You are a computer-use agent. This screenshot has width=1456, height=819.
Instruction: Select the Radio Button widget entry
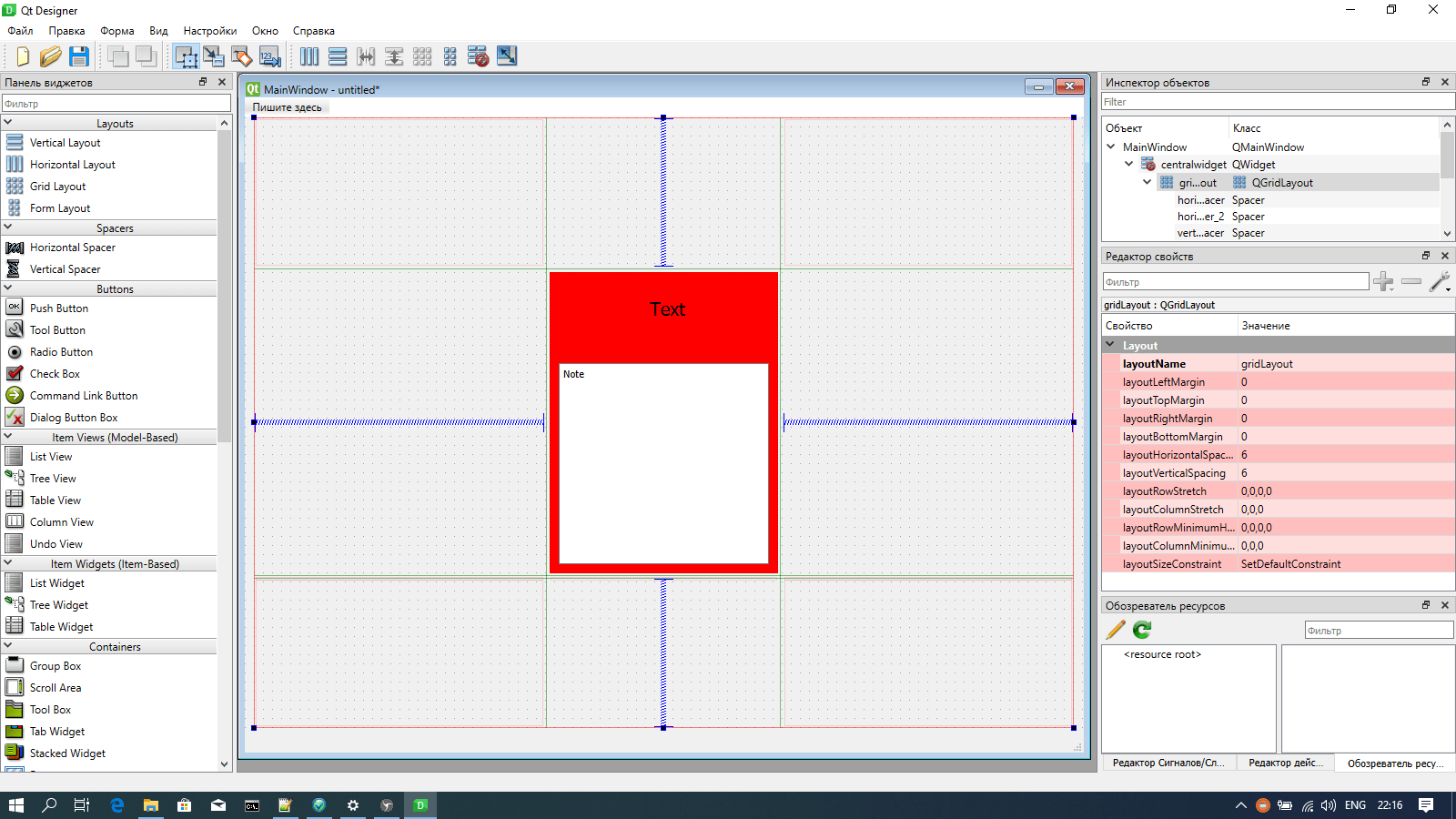click(61, 351)
